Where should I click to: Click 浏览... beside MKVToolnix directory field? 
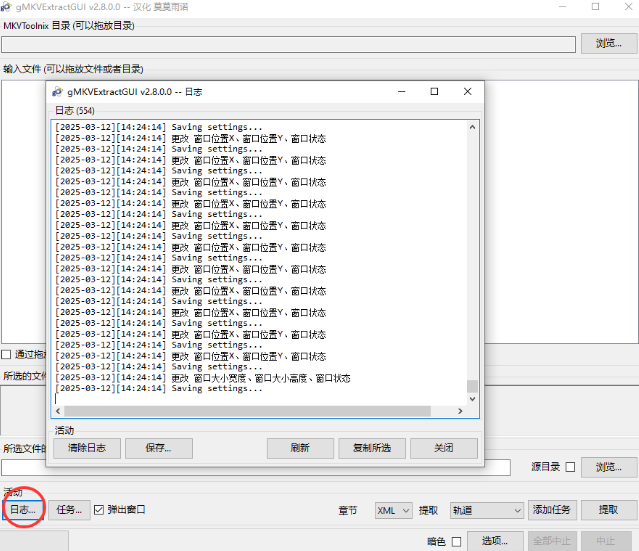click(x=609, y=43)
